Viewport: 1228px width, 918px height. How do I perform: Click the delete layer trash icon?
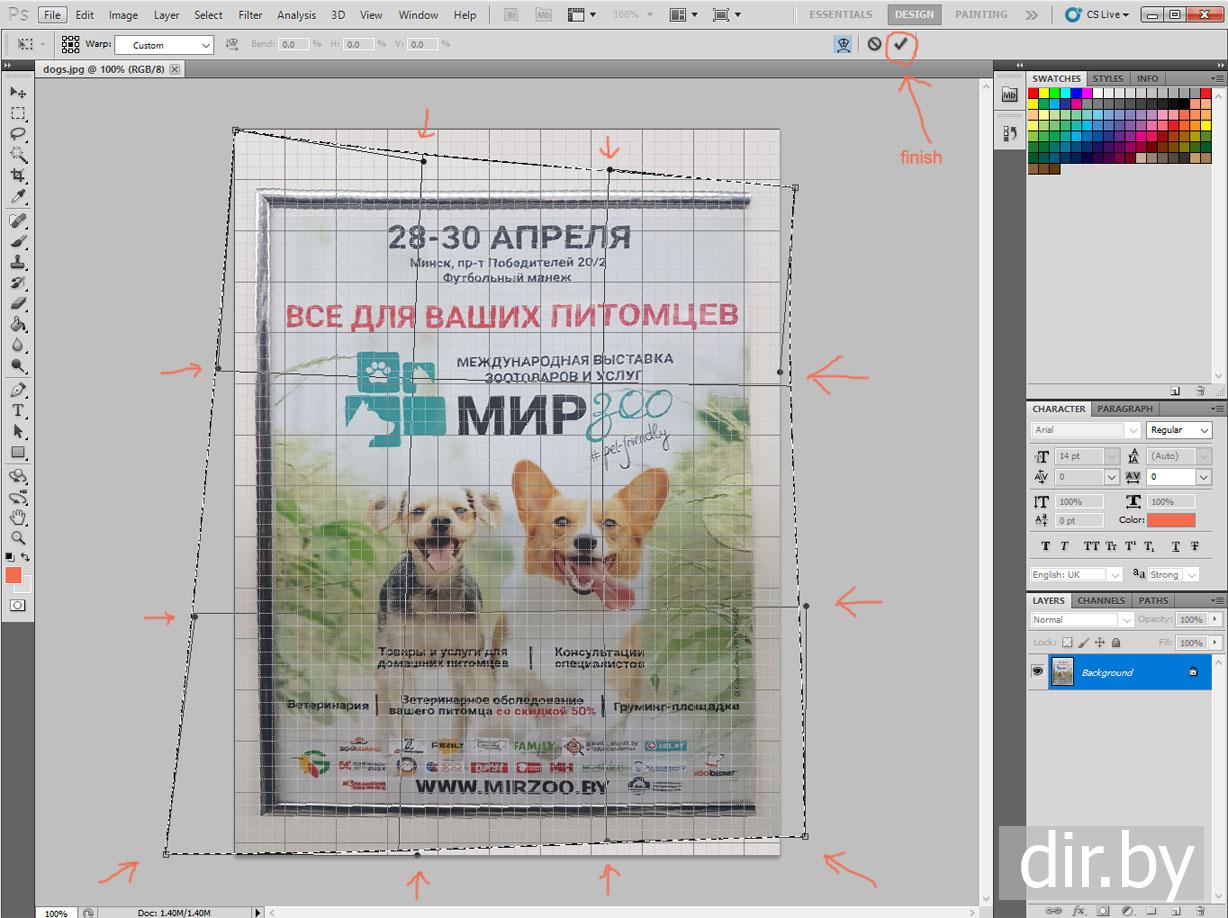[1200, 911]
